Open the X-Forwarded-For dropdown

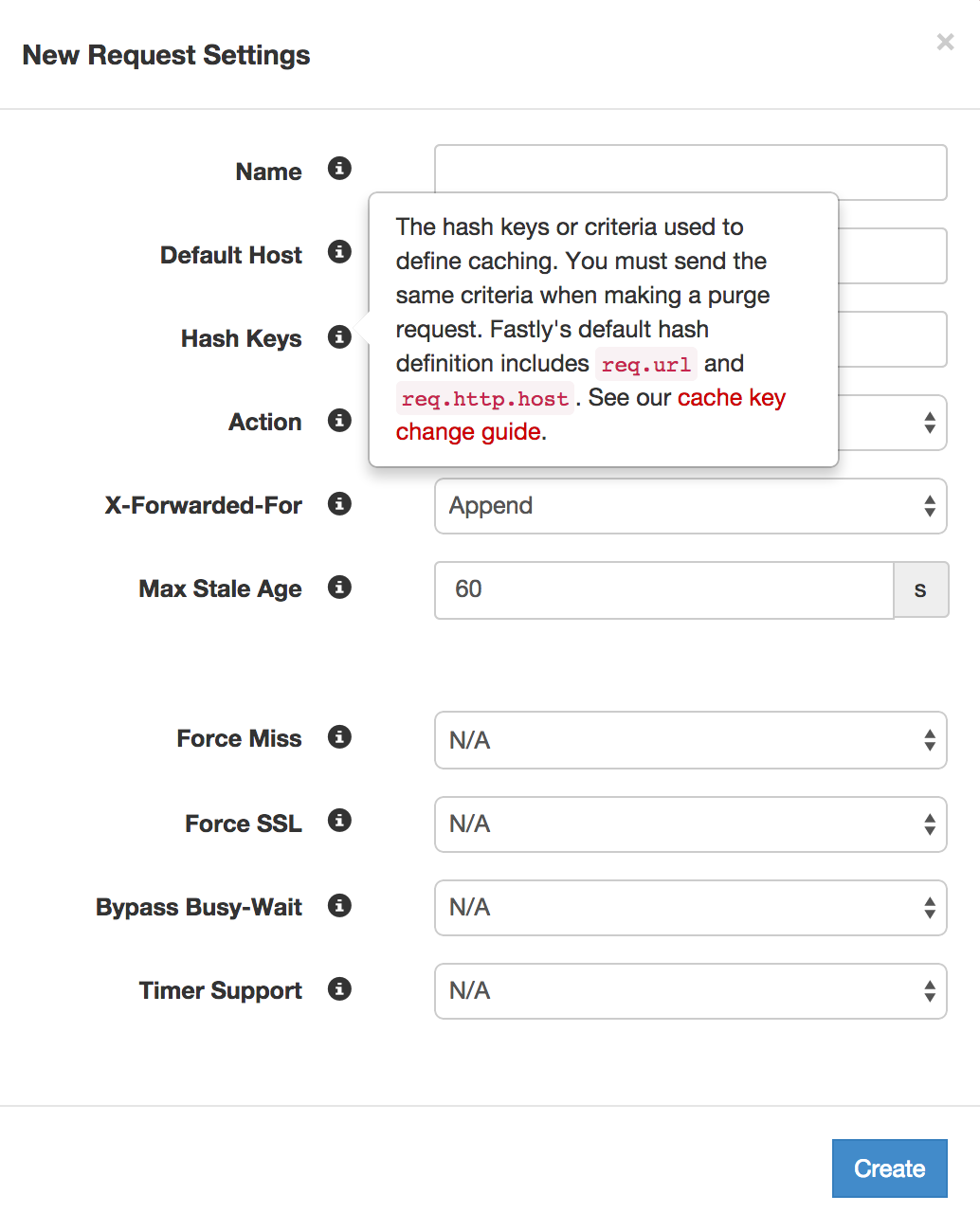coord(690,506)
